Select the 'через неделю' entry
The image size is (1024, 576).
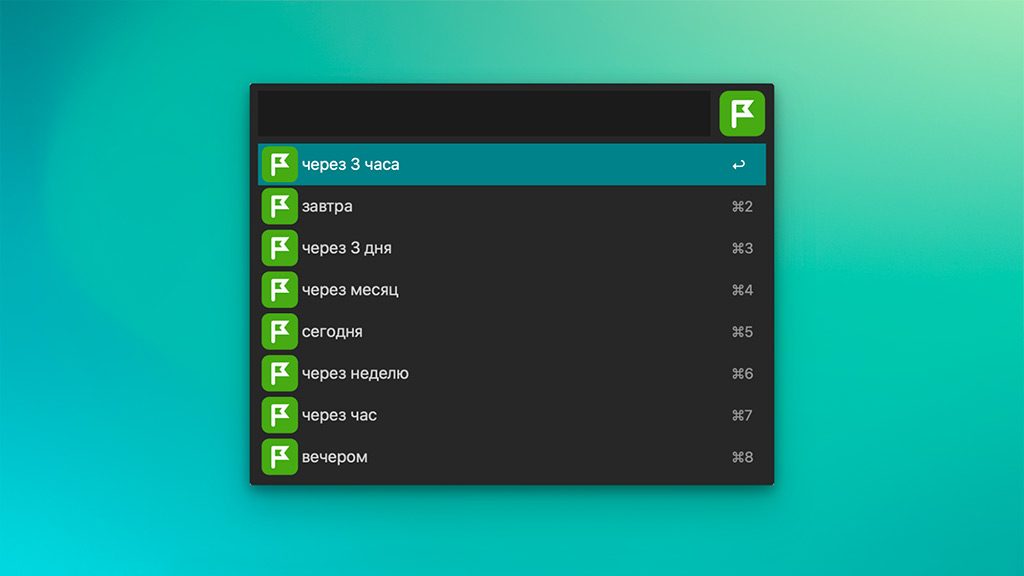[x=512, y=374]
